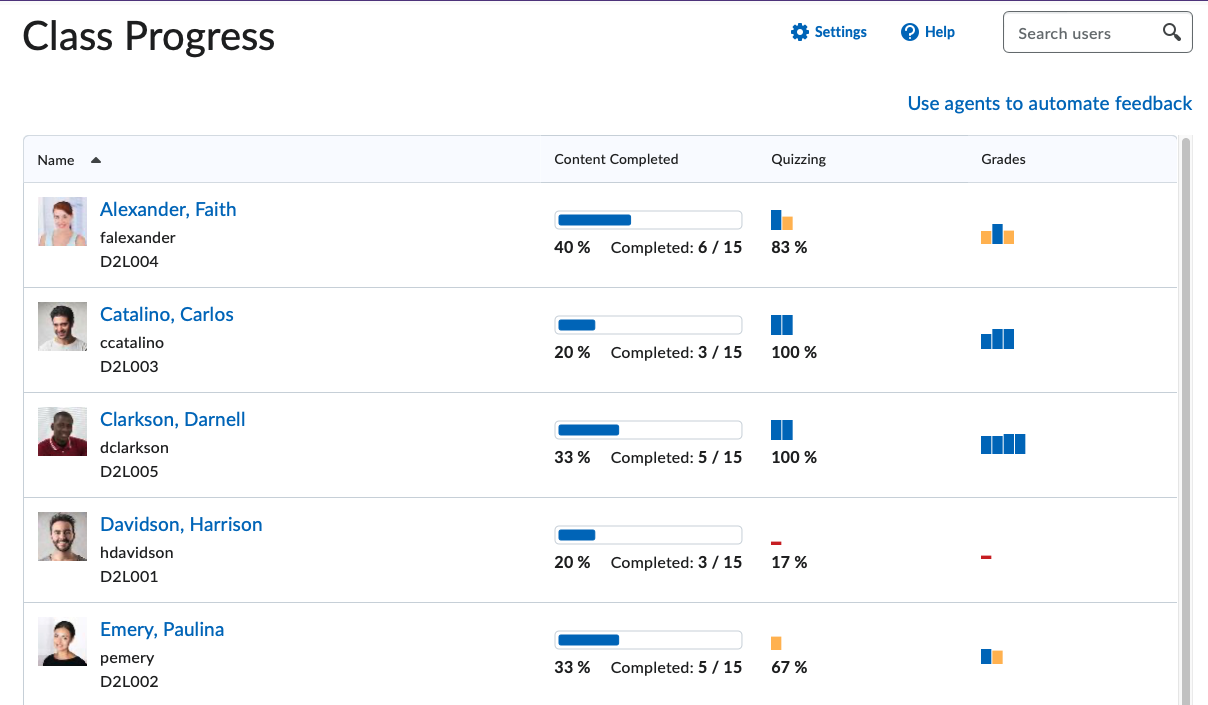Click Use agents to automate feedback

click(x=1049, y=103)
